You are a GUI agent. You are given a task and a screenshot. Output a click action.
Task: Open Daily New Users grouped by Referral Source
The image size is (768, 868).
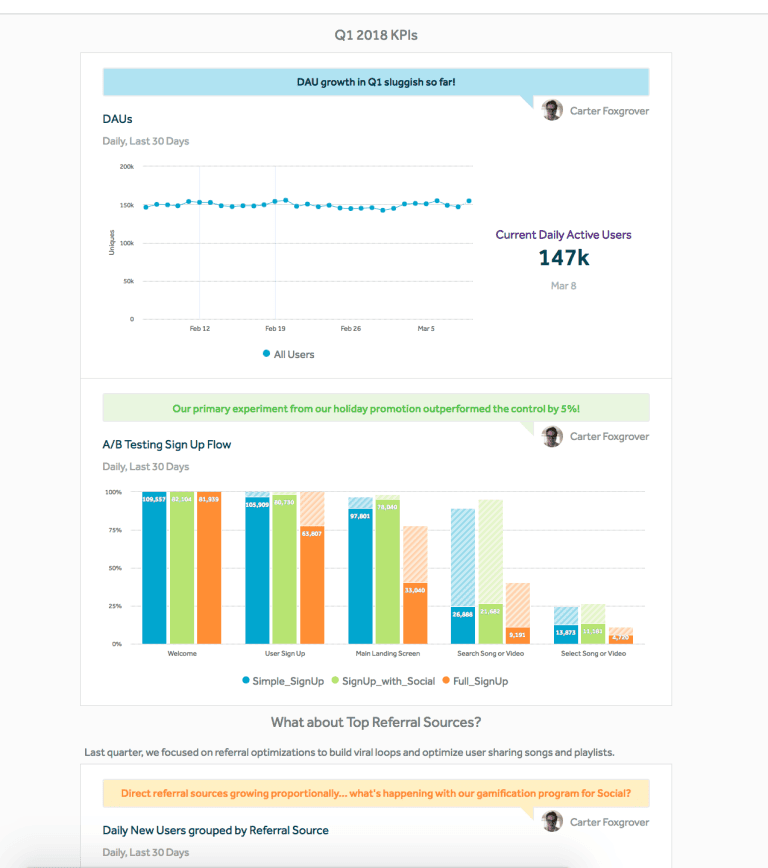[215, 830]
